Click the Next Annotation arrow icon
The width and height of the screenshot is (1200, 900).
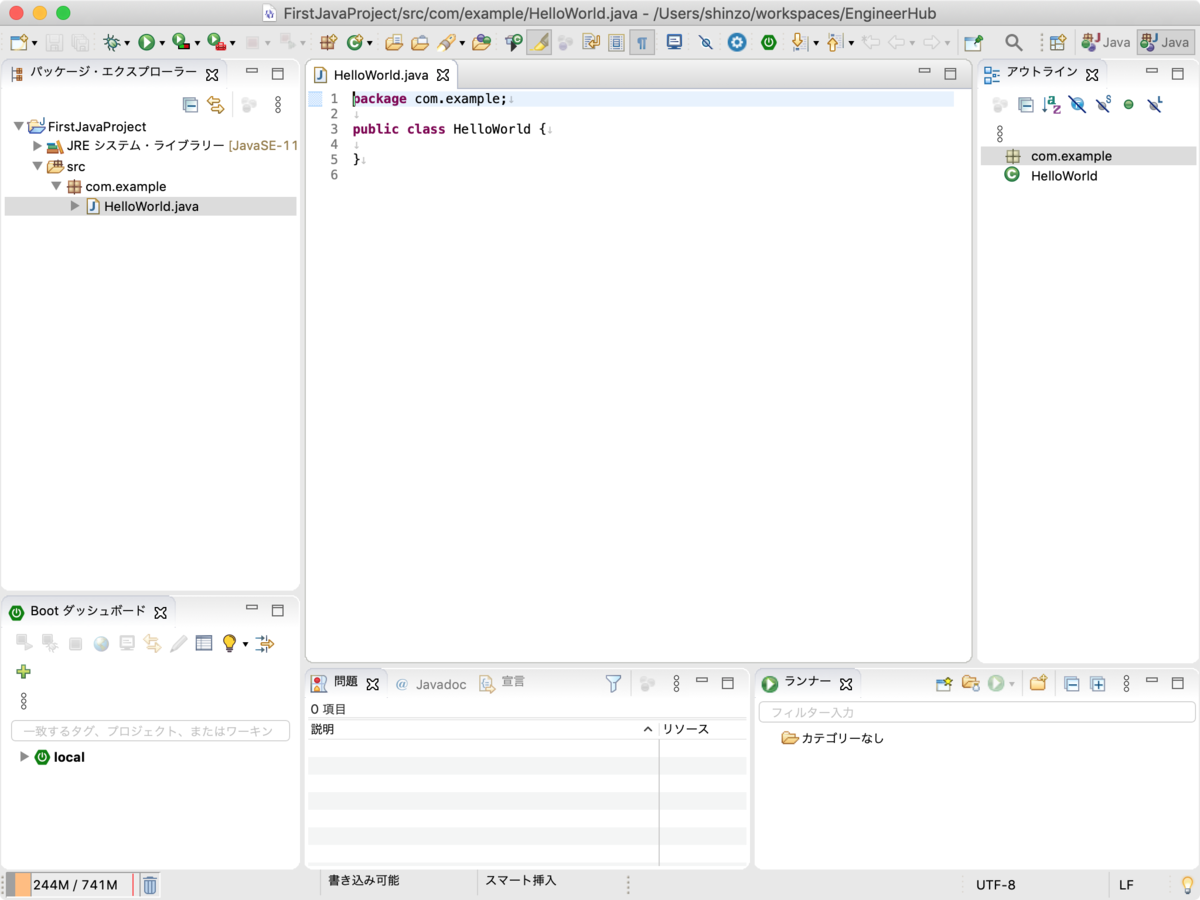point(799,42)
